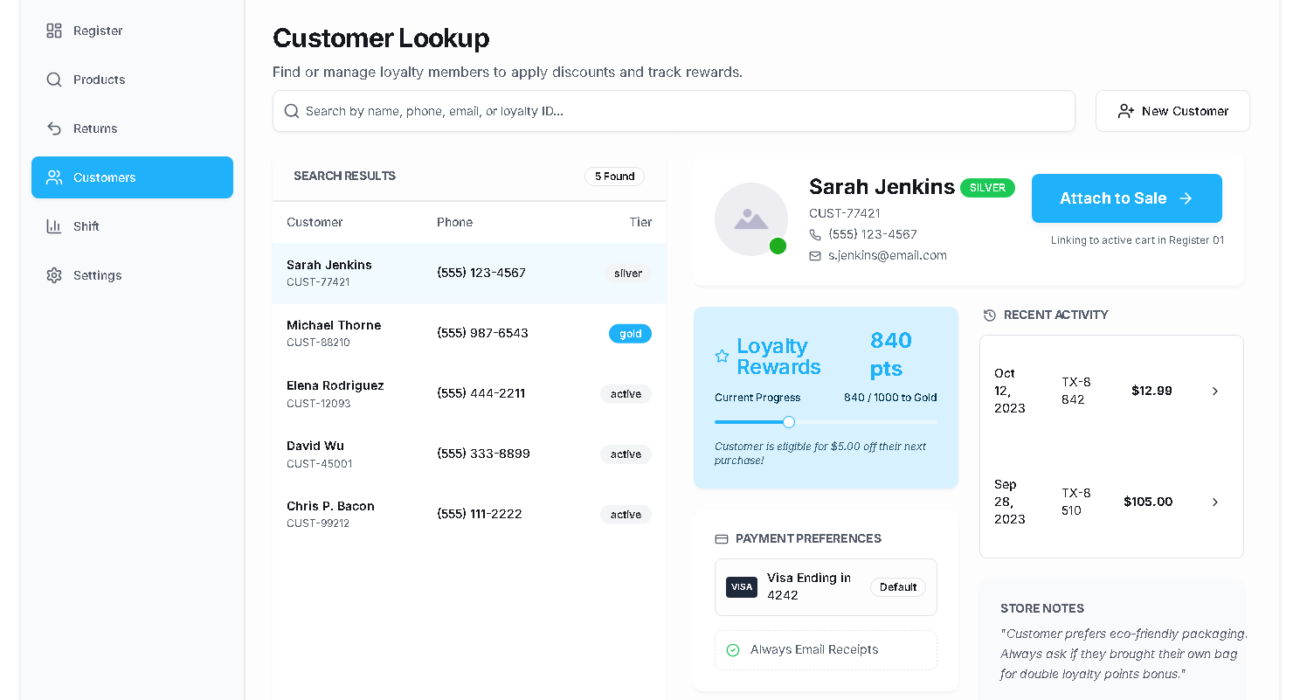Open the Customers section in sidebar
Screen dimensions: 1300x700
132,178
